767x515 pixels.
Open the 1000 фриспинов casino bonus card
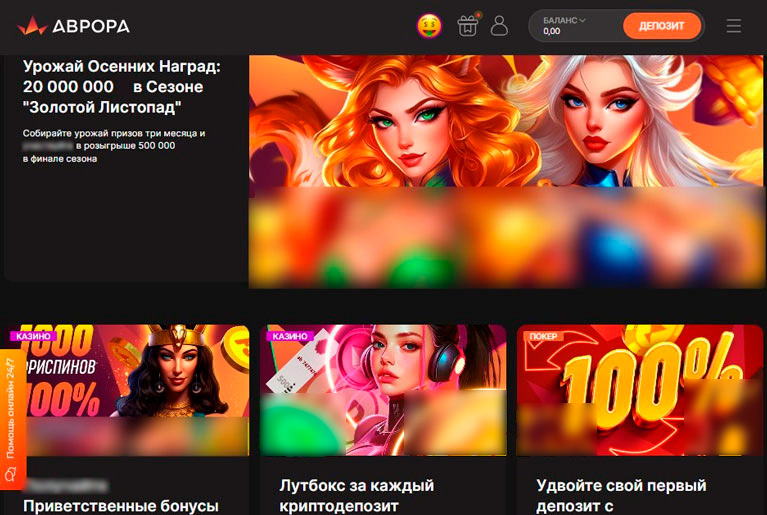pos(127,390)
